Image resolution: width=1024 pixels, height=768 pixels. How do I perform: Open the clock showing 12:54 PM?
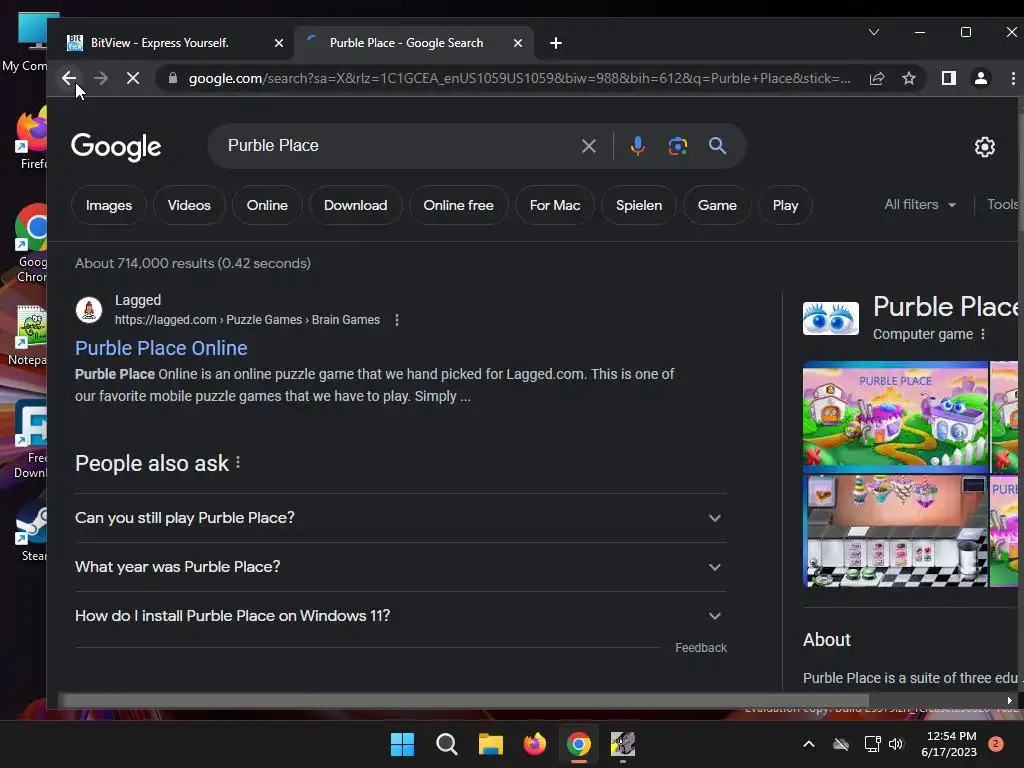950,744
